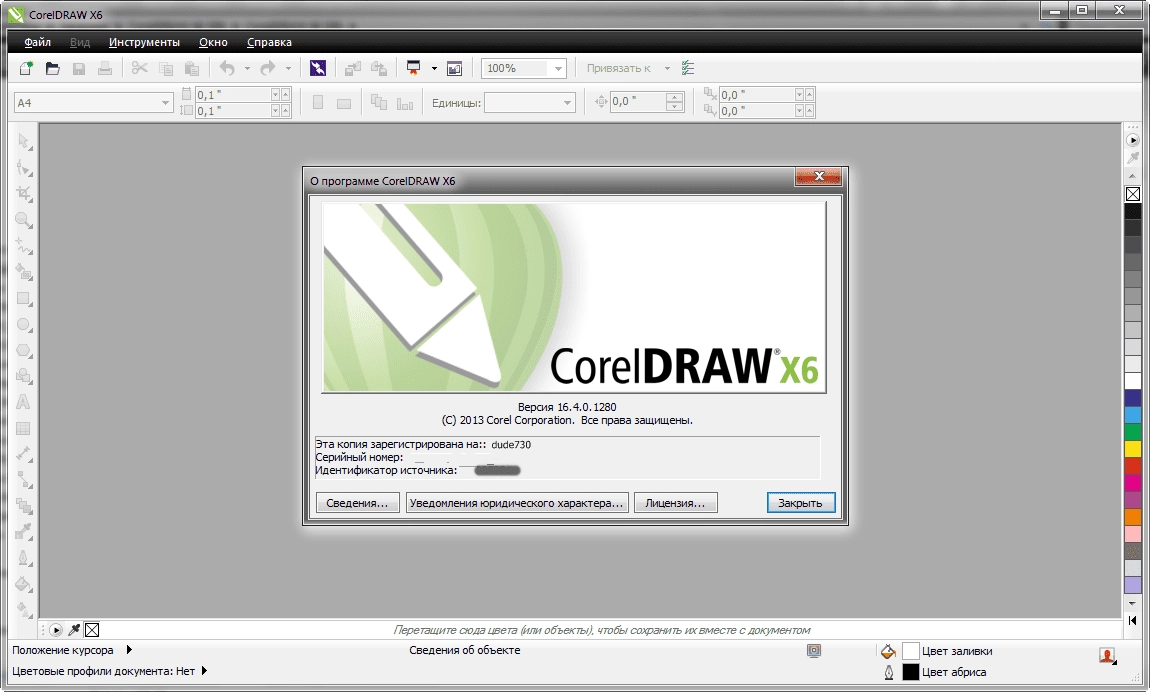
Task: Open the Файл menu
Action: point(37,43)
